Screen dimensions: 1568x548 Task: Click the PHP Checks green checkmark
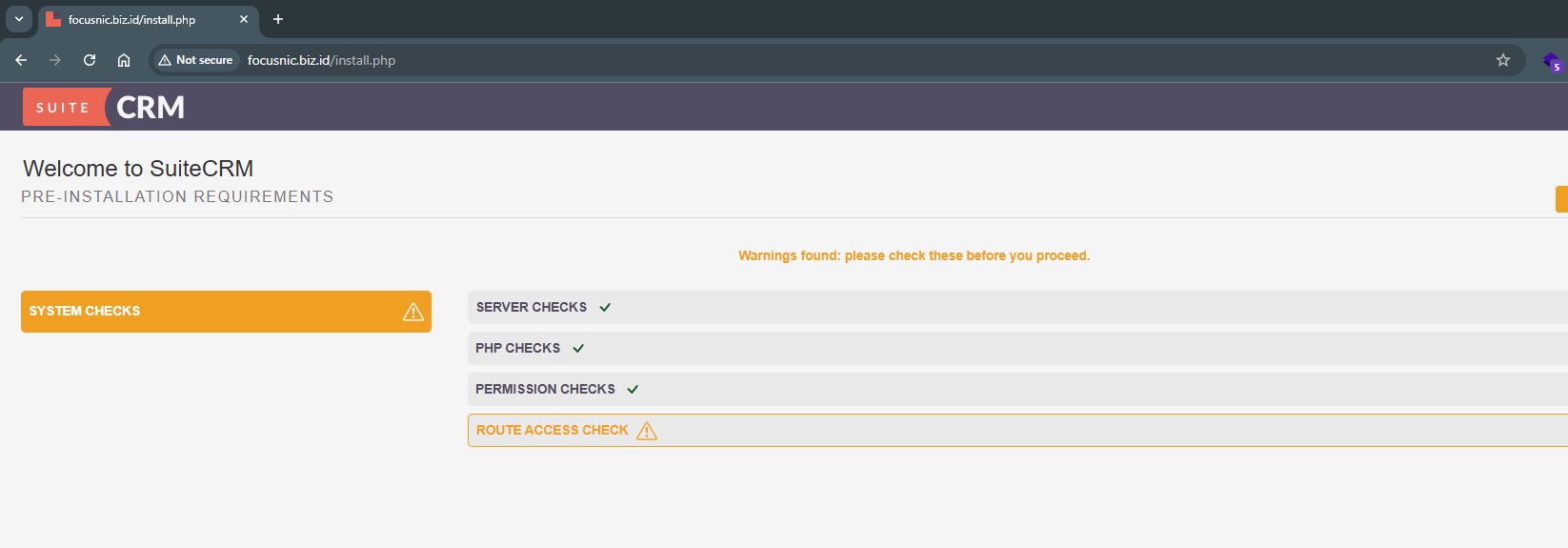[578, 349]
